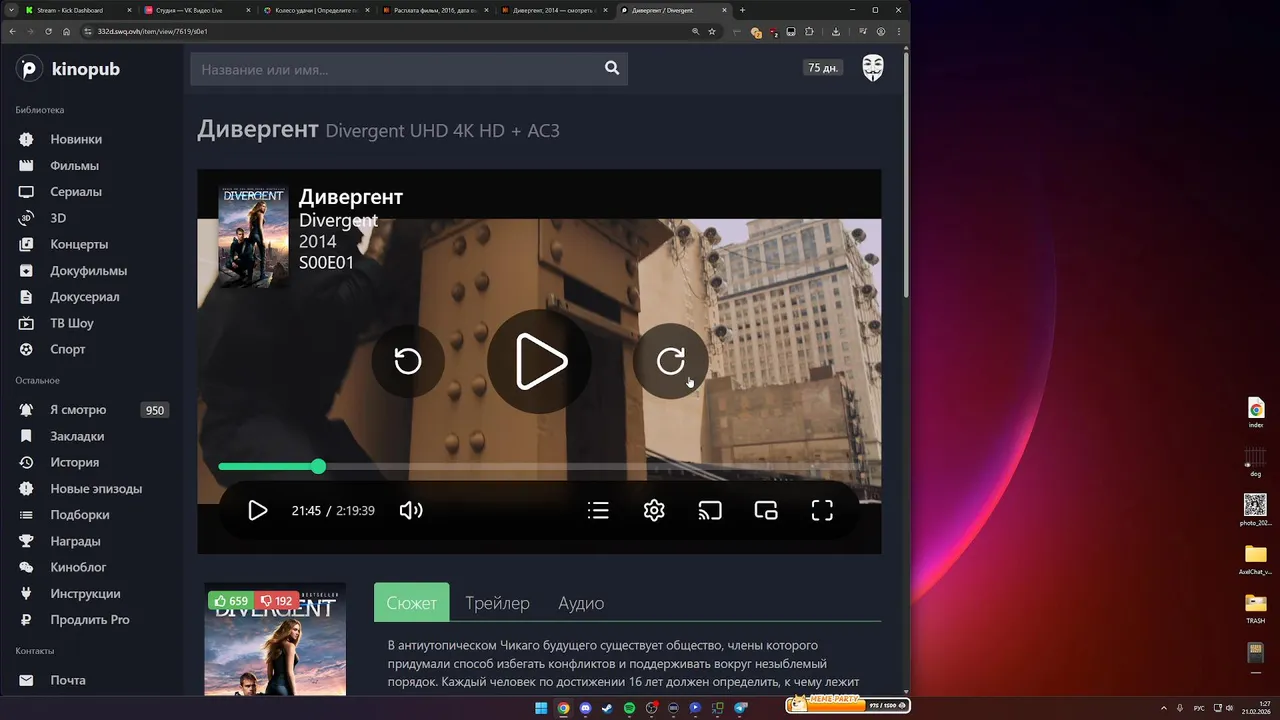Open Концерты category
This screenshot has height=720, width=1280.
point(79,244)
